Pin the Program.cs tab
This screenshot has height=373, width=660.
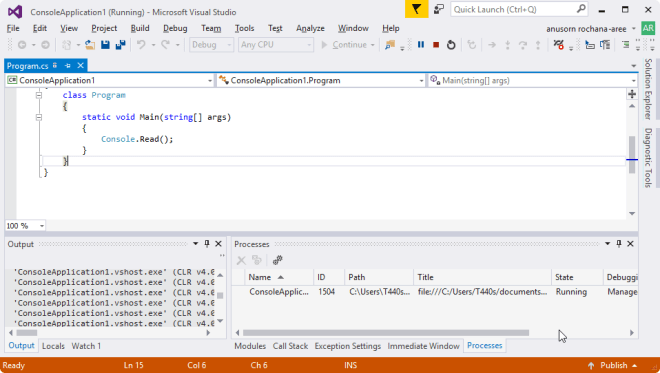click(x=68, y=66)
